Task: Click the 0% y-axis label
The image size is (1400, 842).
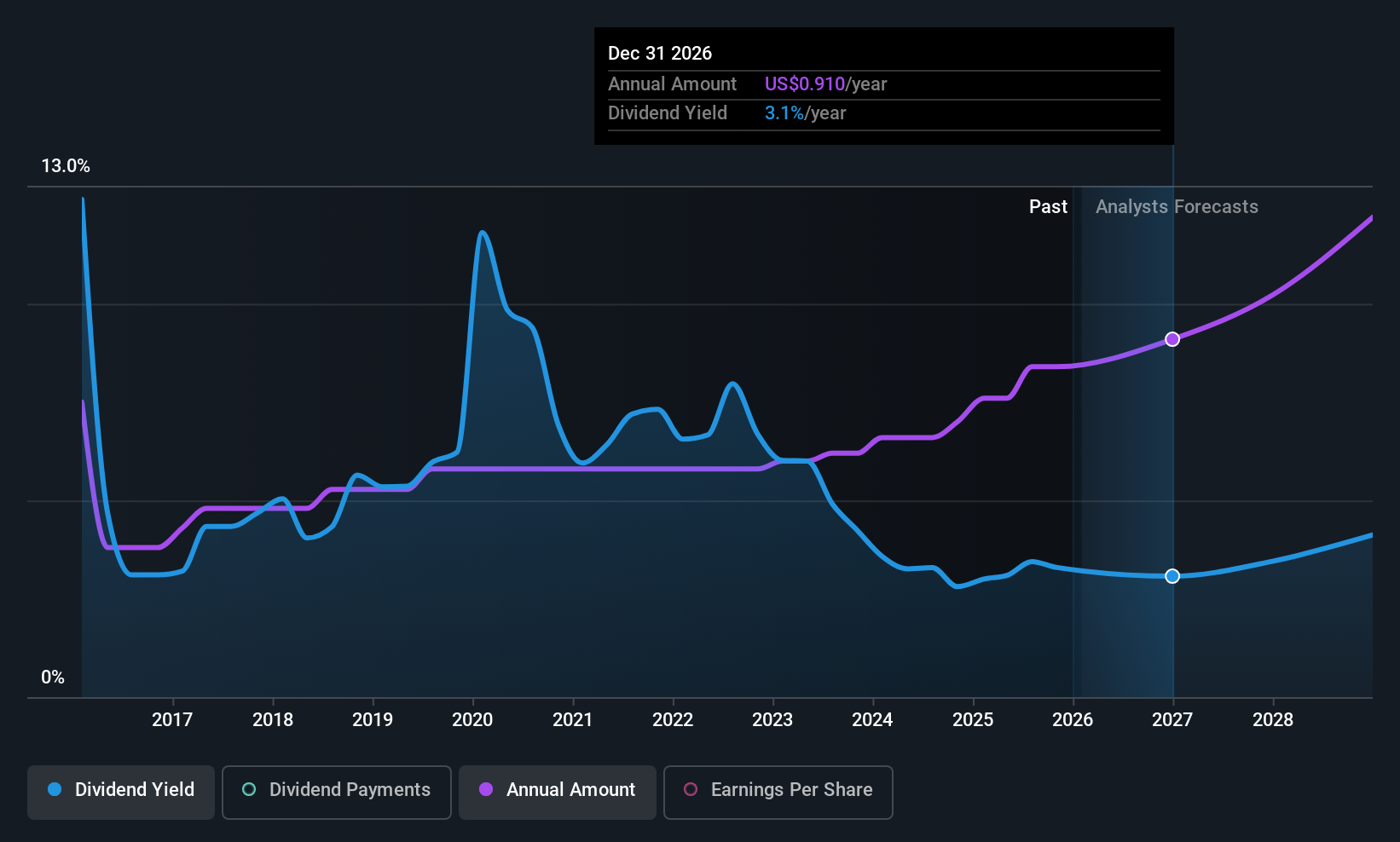Action: (x=53, y=678)
